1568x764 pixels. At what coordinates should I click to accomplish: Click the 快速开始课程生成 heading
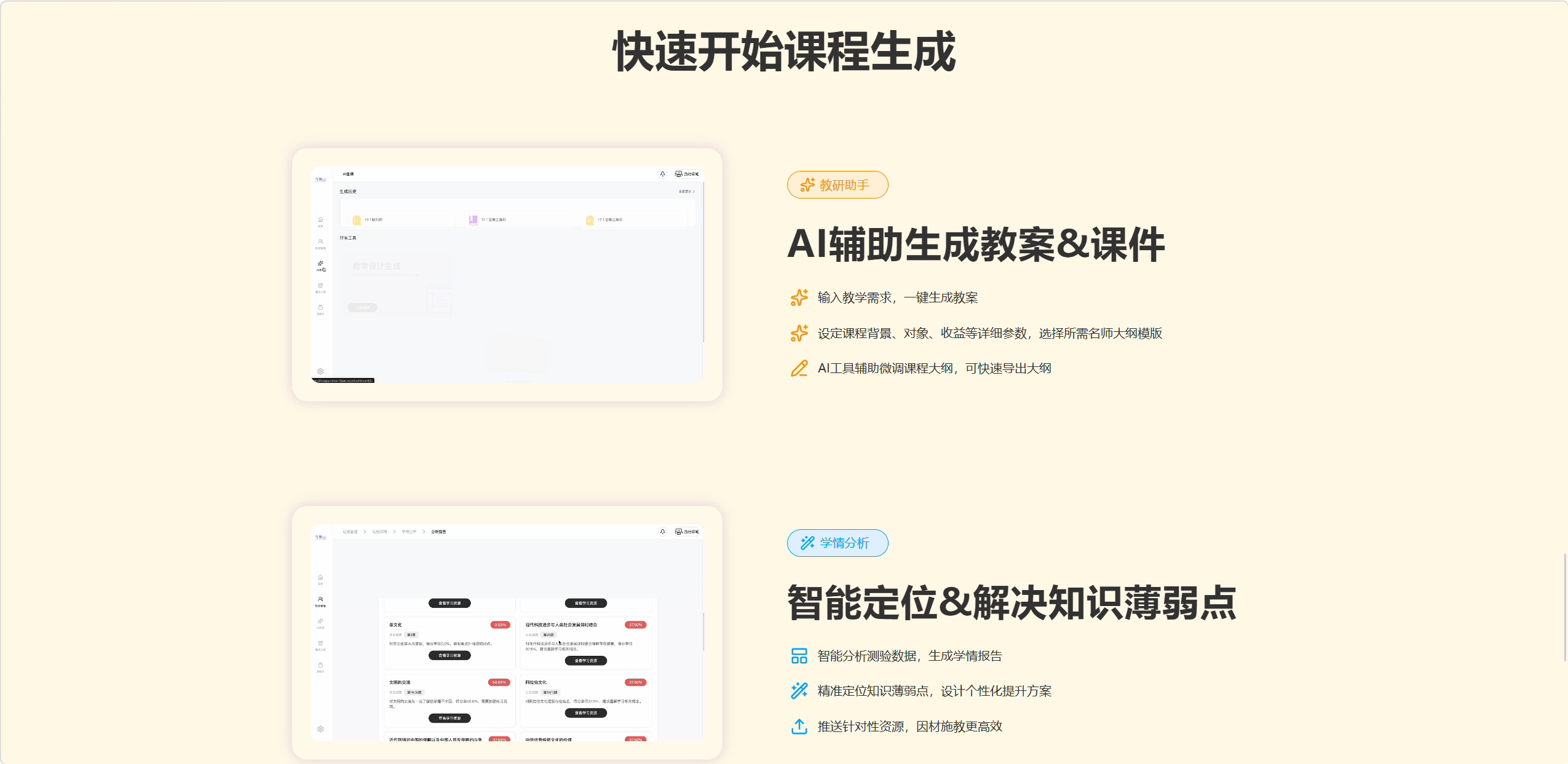[x=784, y=52]
